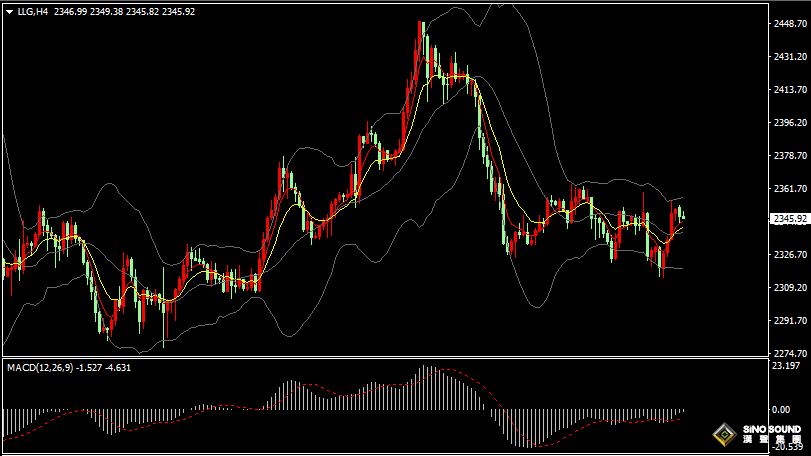Screen dimensions: 811x456
Task: Click the 2396.20 price axis label
Action: tap(789, 122)
